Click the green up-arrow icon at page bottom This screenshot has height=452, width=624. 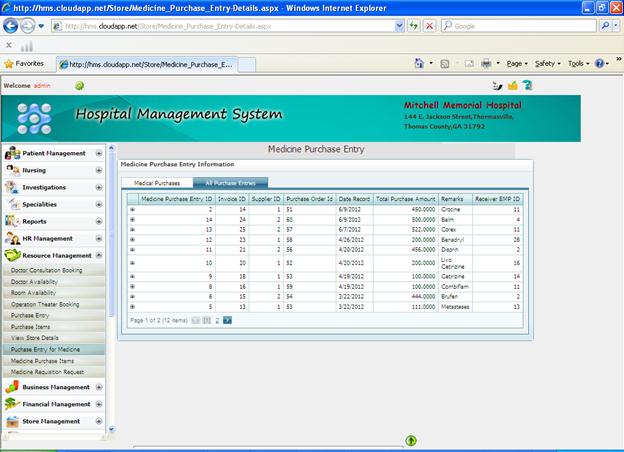[x=411, y=440]
